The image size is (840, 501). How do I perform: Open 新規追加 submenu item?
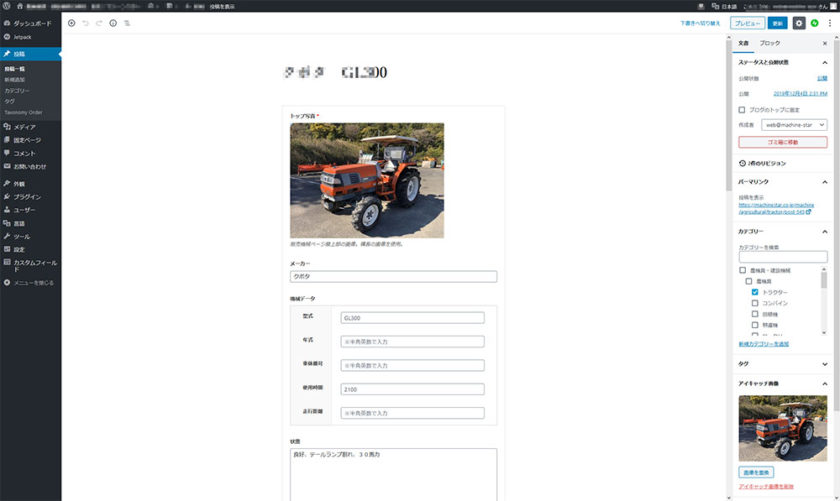[x=15, y=80]
